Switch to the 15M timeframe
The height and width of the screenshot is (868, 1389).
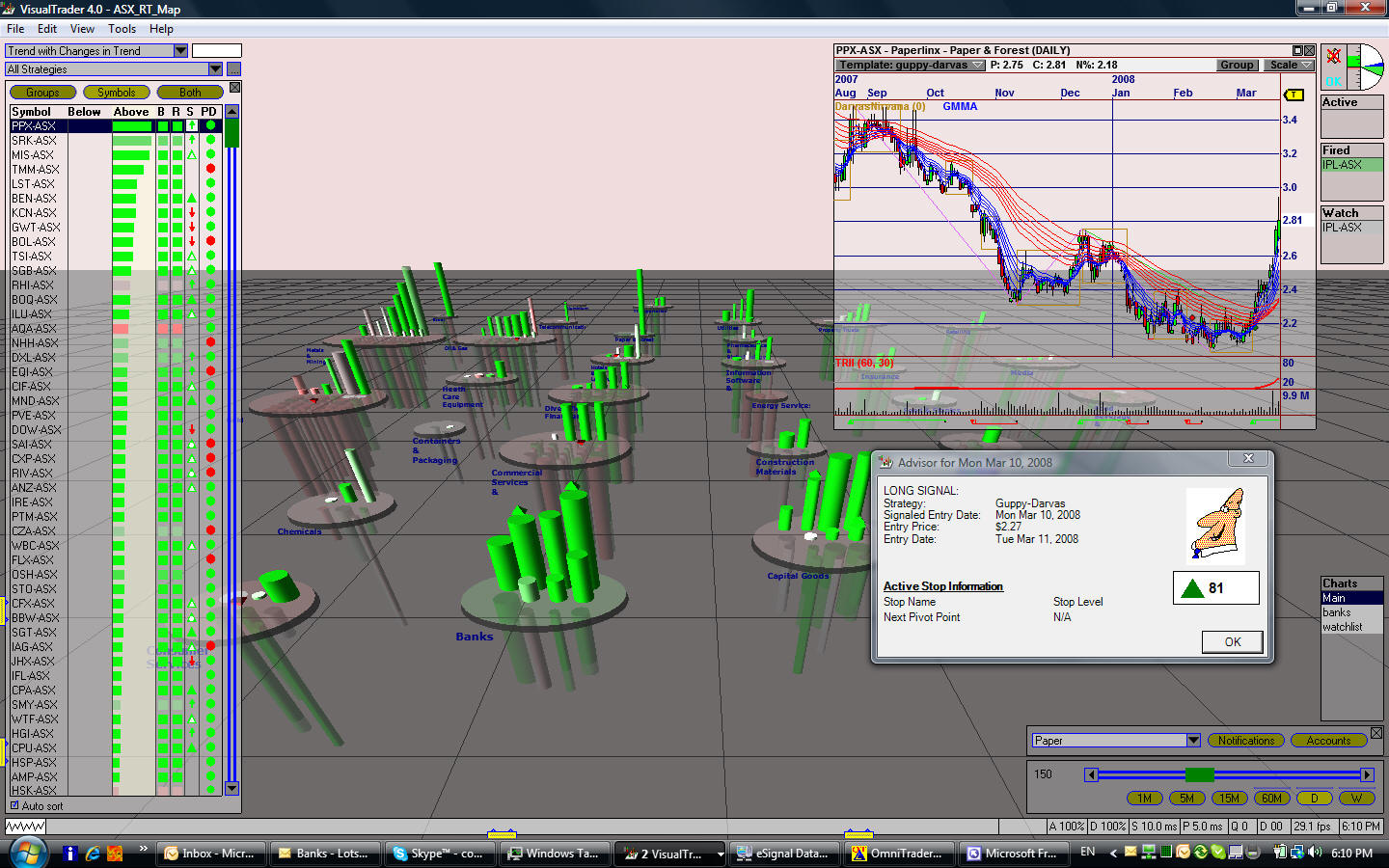pyautogui.click(x=1229, y=799)
